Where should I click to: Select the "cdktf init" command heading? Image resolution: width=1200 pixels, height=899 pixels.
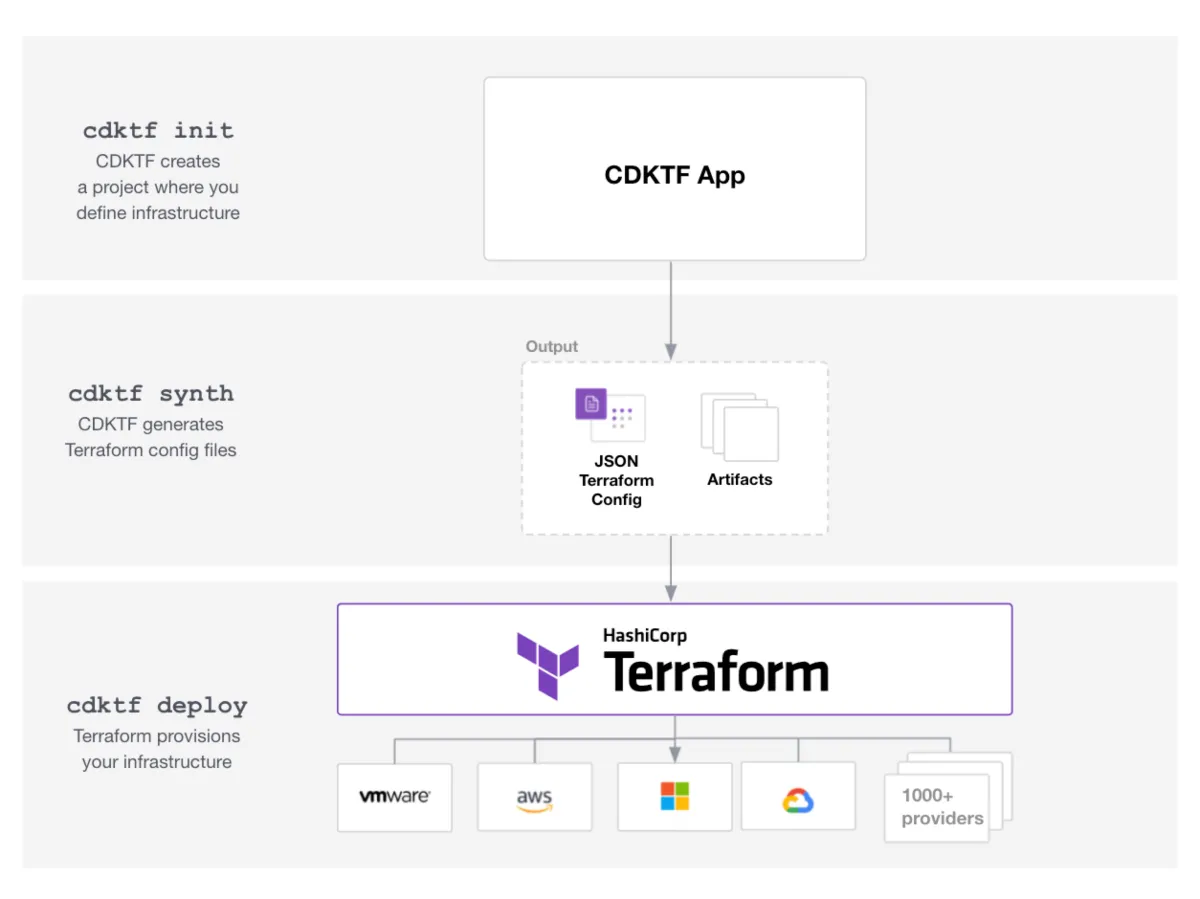(x=158, y=130)
